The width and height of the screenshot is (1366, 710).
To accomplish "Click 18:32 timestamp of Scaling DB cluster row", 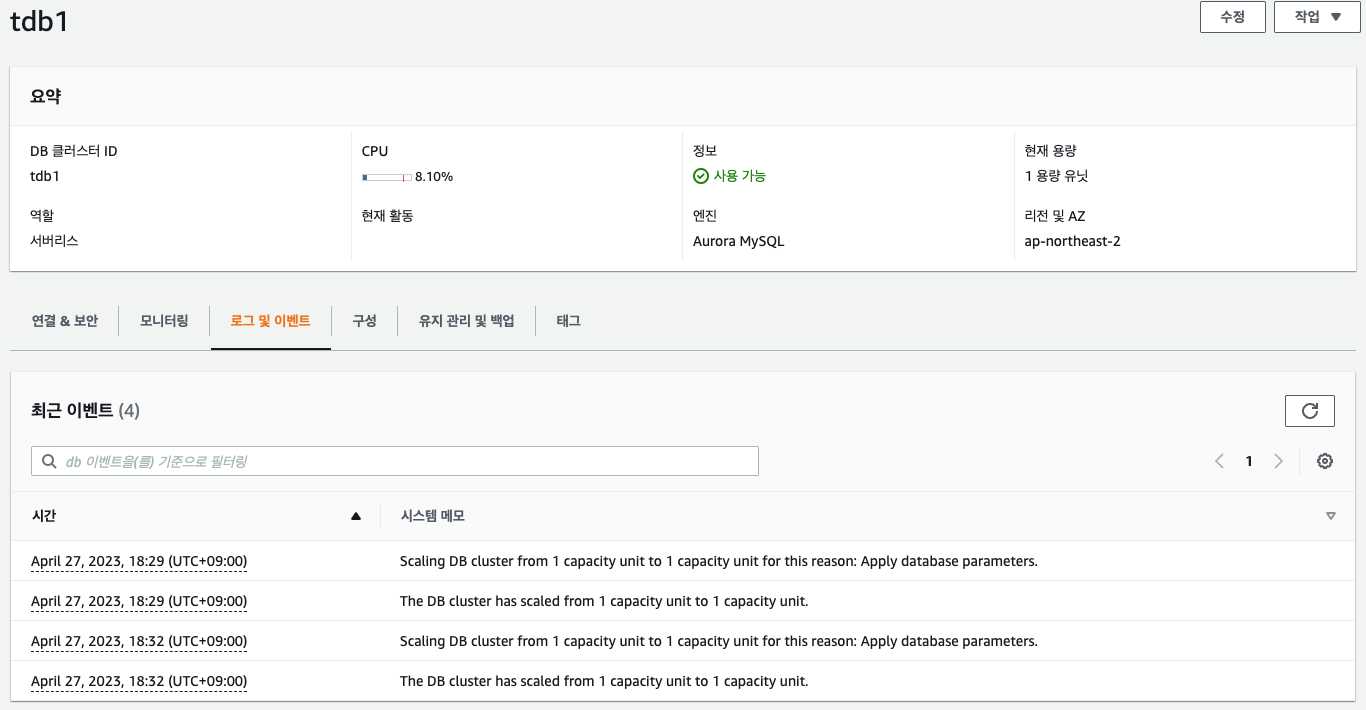I will (x=139, y=641).
